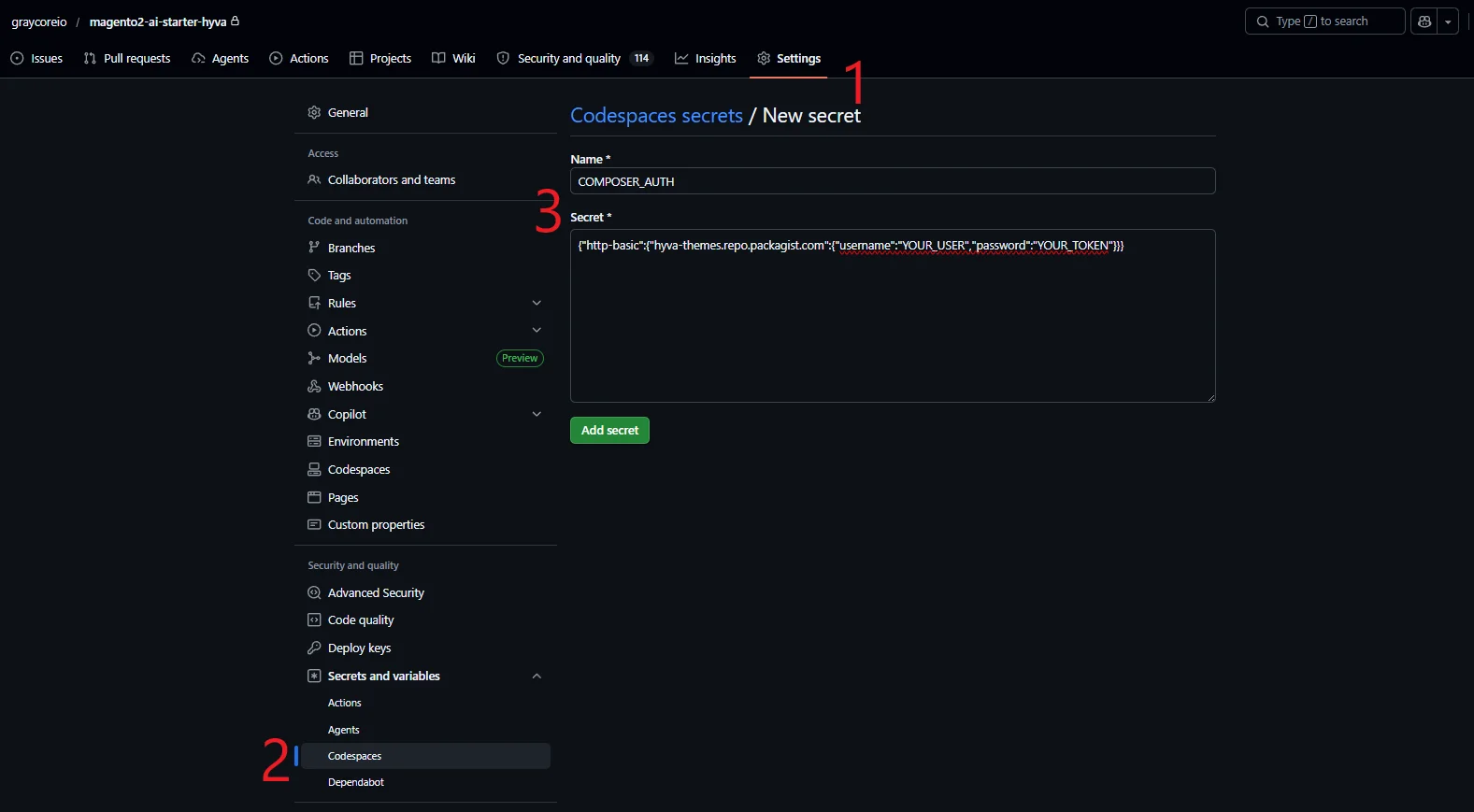1474x812 pixels.
Task: Open Security and quality tab
Action: point(575,58)
